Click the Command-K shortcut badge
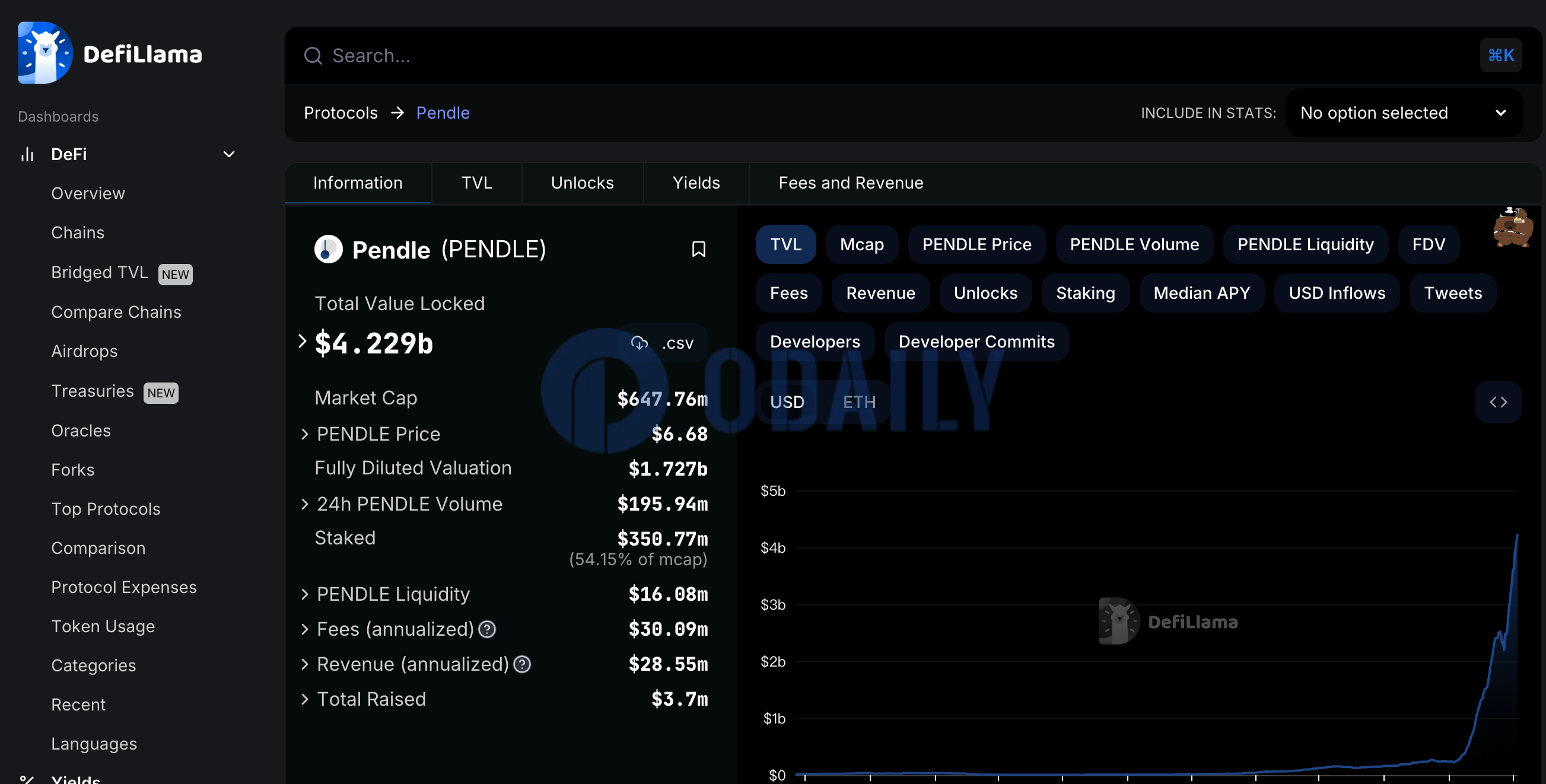 coord(1500,56)
